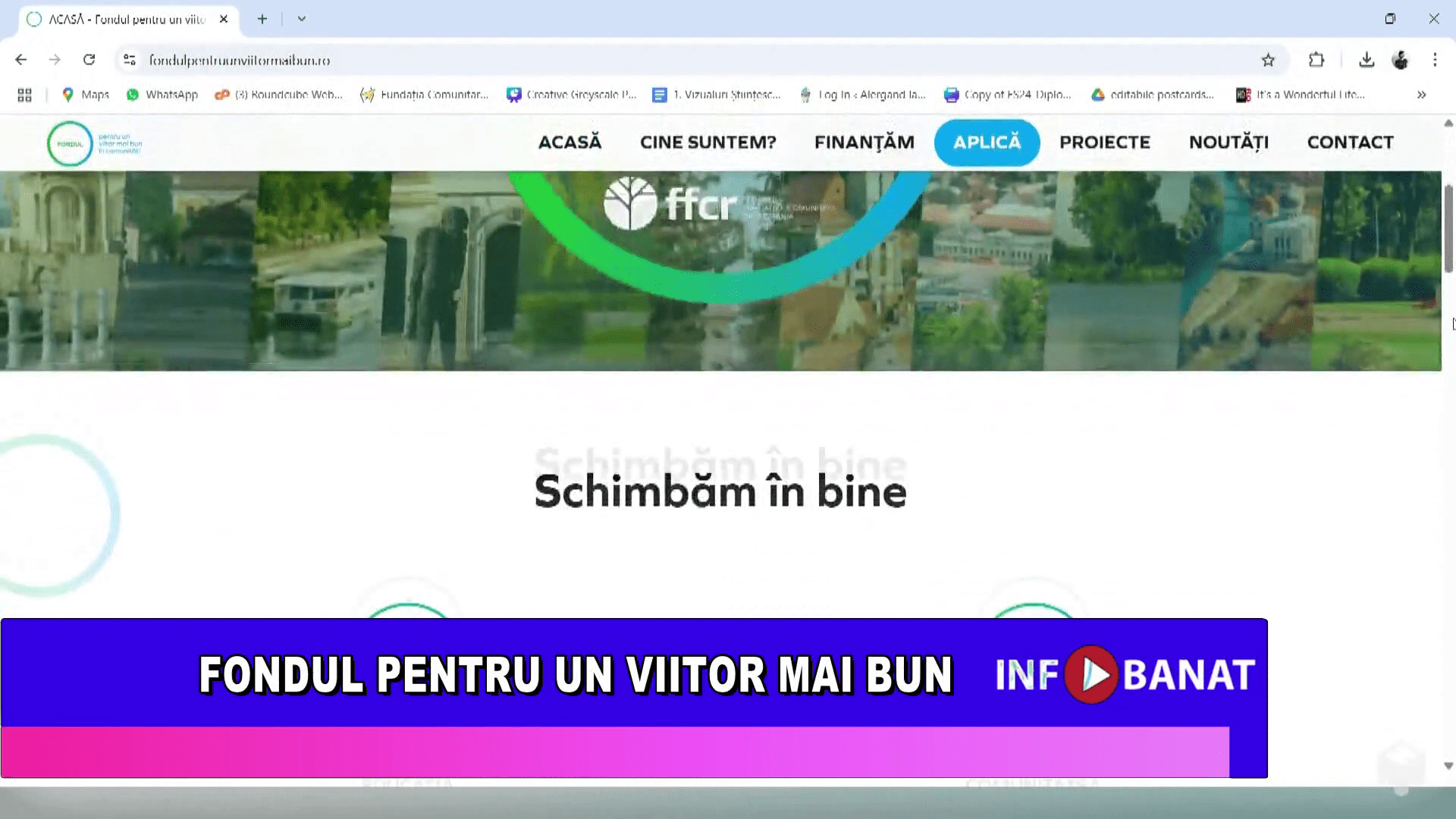Open the Creative Greyscale bookmark
1456x819 pixels.
572,95
